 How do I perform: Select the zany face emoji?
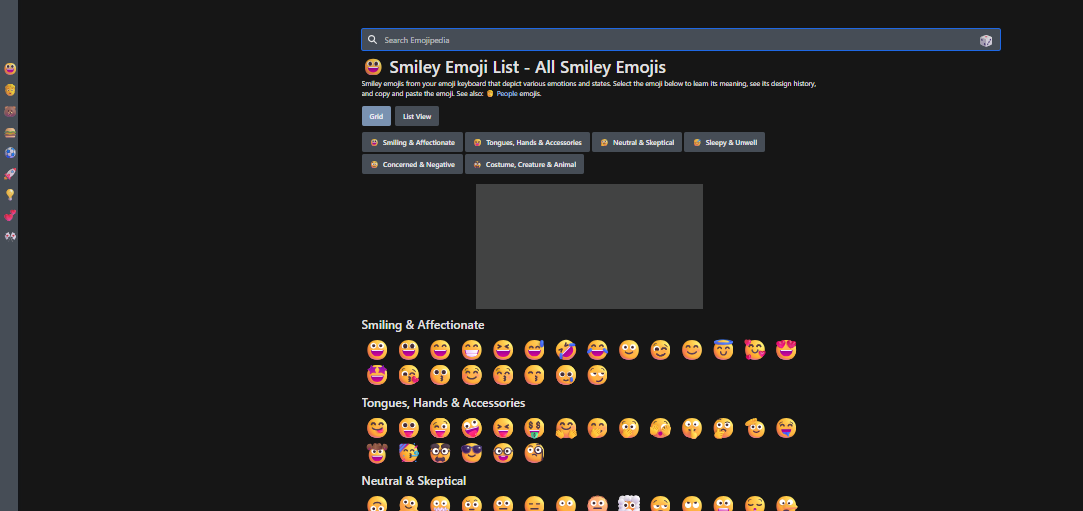pos(472,428)
